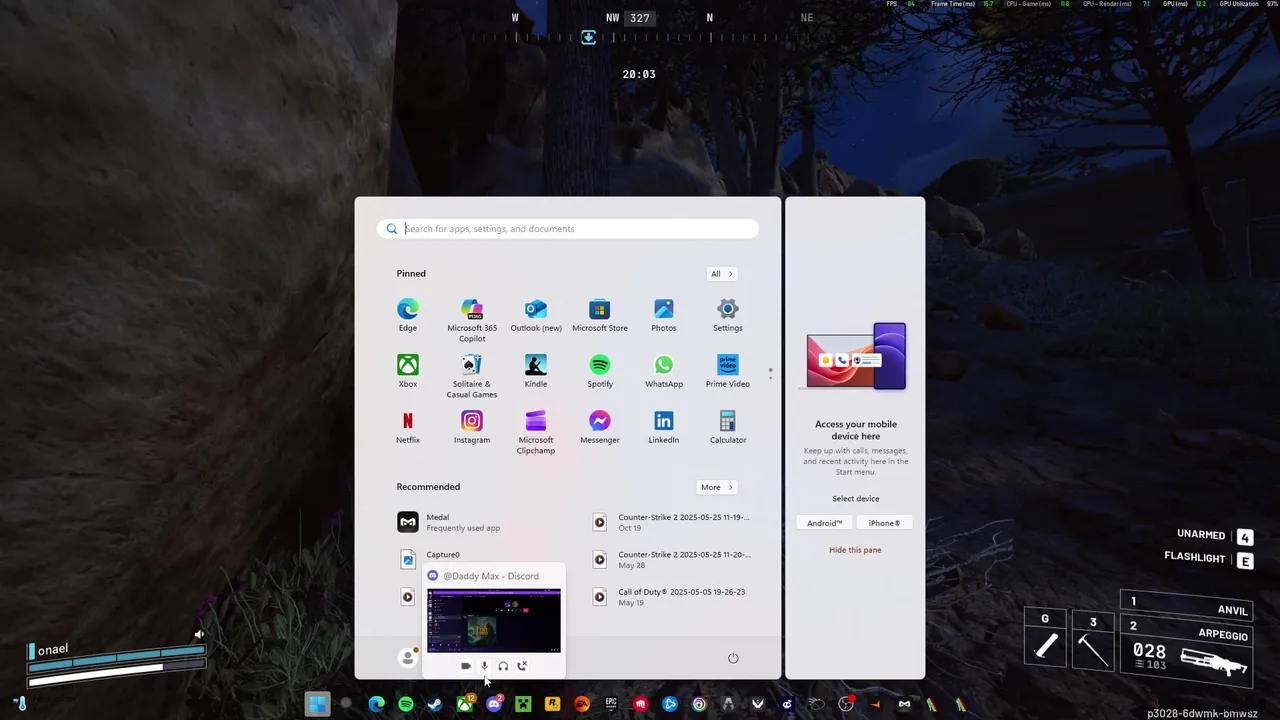Disconnect call in Discord preview toolbar
The image size is (1280, 720).
pyautogui.click(x=522, y=666)
